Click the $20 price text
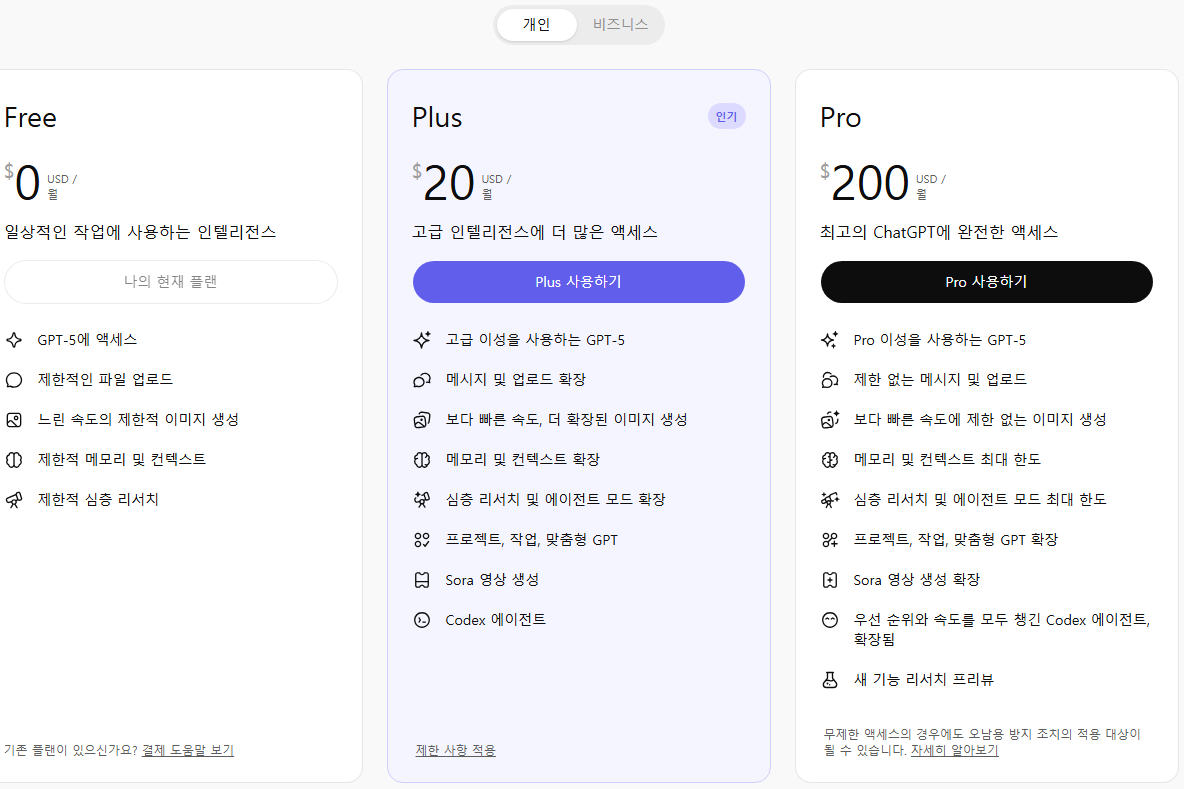Viewport: 1184px width, 789px height. [443, 182]
